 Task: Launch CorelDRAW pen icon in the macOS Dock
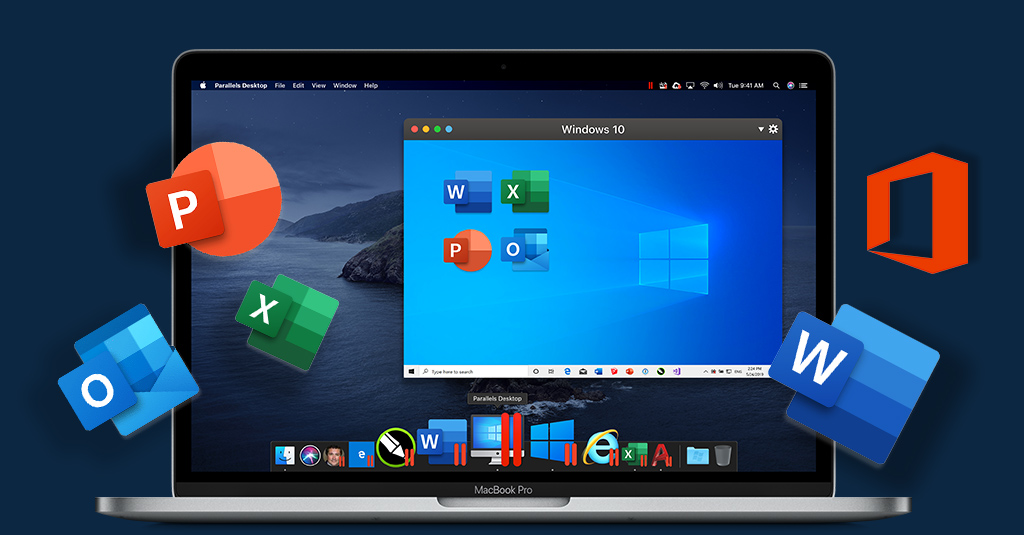pos(396,447)
